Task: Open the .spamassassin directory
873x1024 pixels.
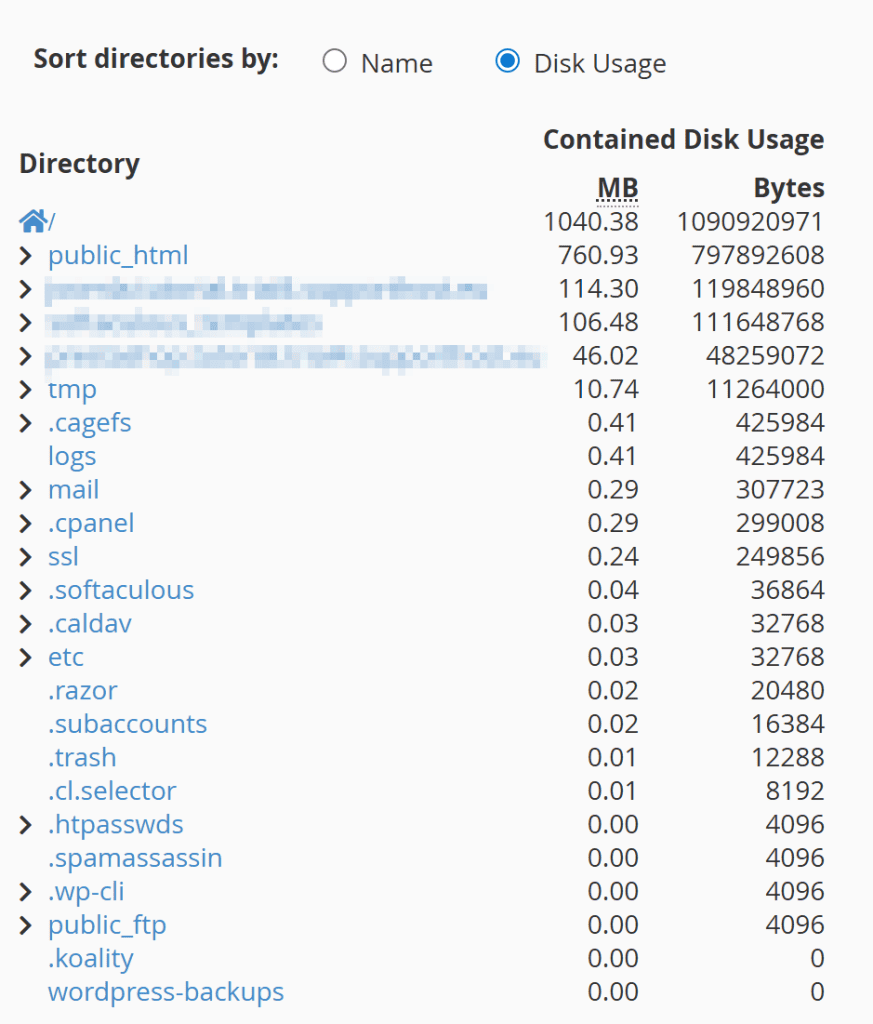Action: pyautogui.click(x=135, y=858)
